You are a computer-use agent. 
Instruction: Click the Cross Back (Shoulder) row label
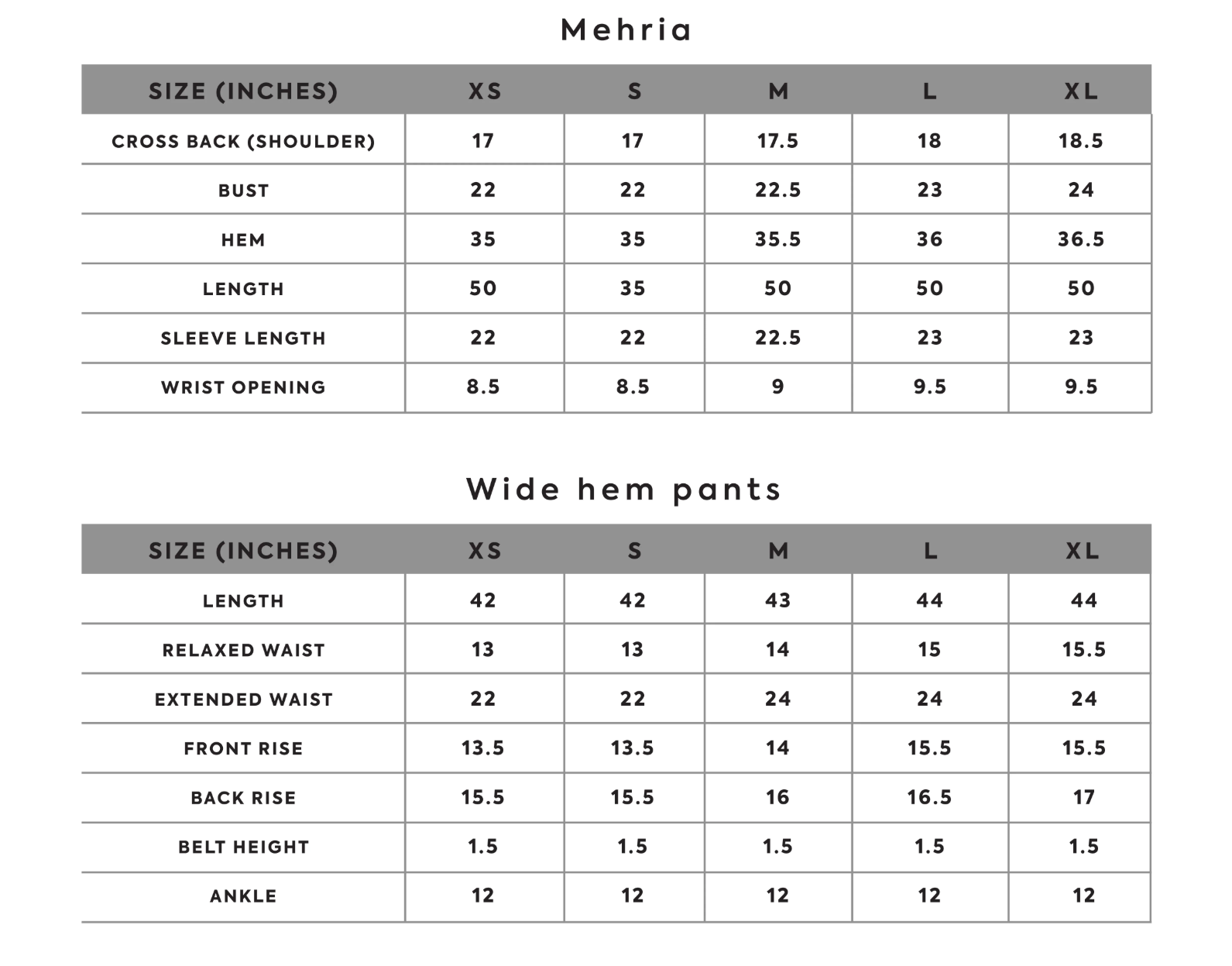click(x=243, y=141)
